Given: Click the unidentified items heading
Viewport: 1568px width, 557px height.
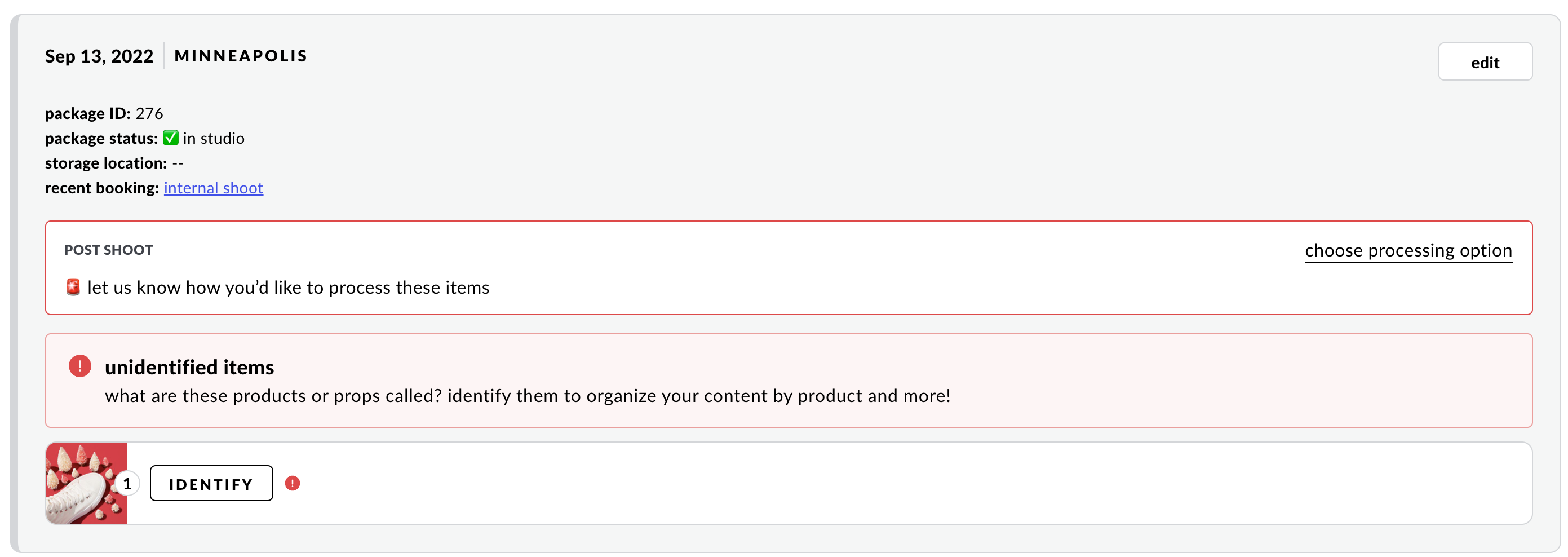Looking at the screenshot, I should [189, 367].
